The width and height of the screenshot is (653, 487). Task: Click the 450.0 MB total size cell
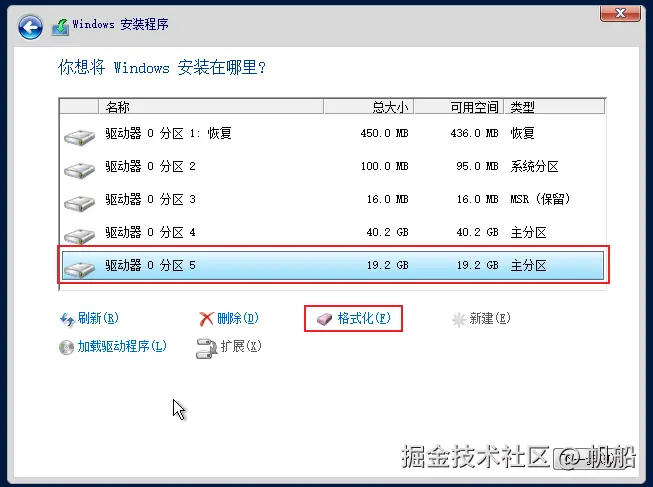(x=384, y=133)
